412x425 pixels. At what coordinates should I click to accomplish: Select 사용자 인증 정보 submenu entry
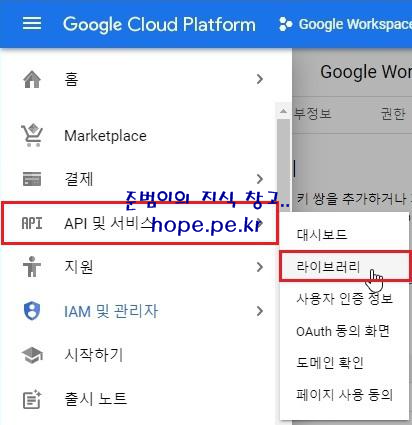pyautogui.click(x=344, y=299)
